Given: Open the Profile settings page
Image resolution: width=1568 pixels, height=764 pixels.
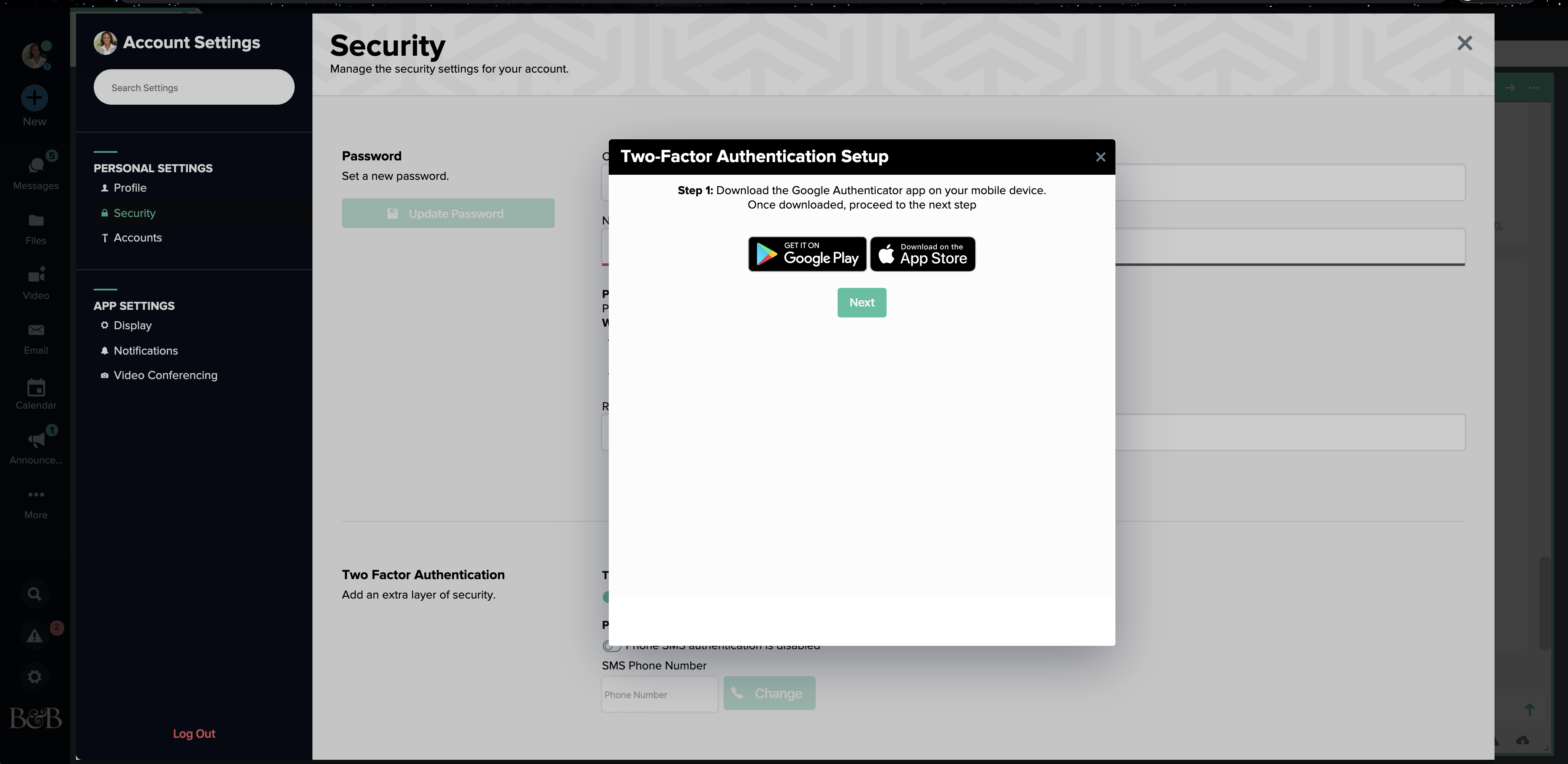Looking at the screenshot, I should click(130, 187).
